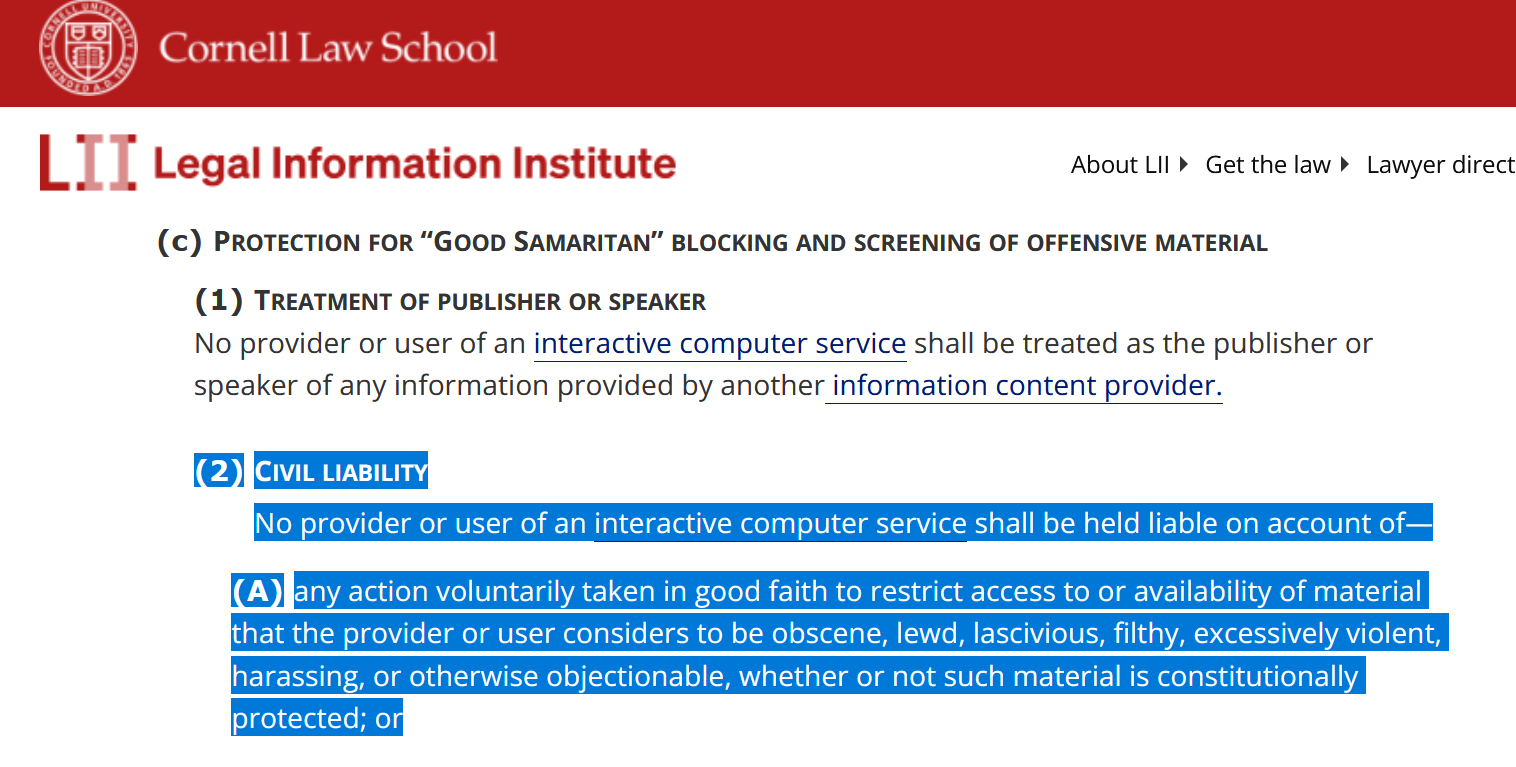Click the text 'protected; or' at the end
This screenshot has width=1516, height=767.
[317, 718]
